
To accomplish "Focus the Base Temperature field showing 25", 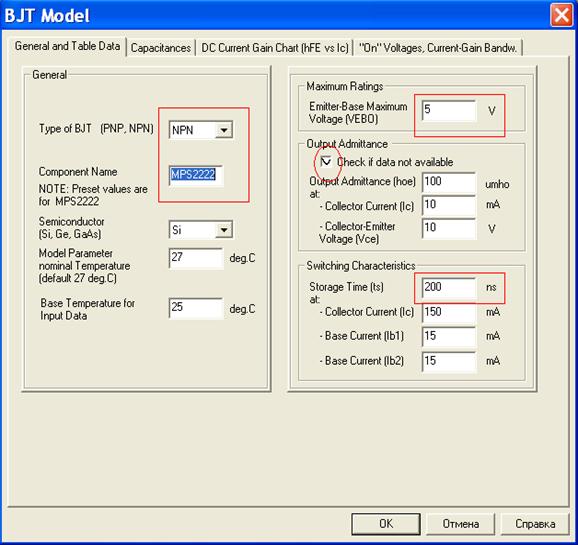I will [x=196, y=308].
